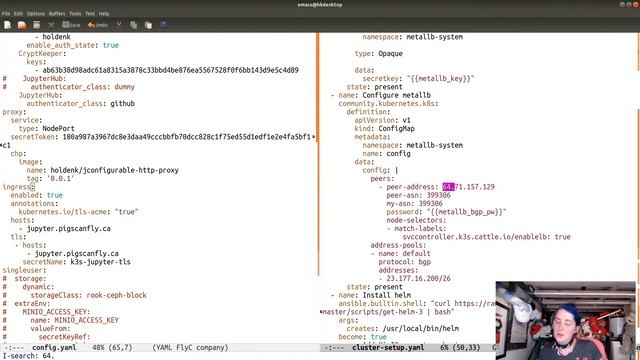Click the apiVersion: v1 line

(x=382, y=120)
